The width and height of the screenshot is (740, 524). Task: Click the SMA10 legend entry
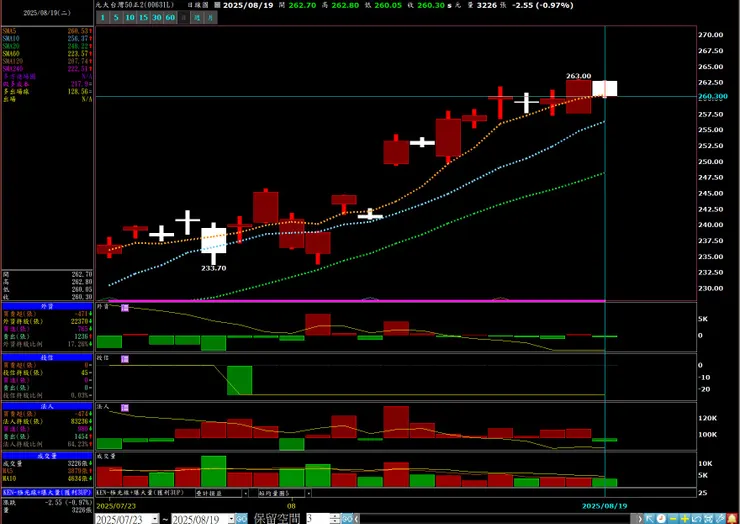click(47, 38)
